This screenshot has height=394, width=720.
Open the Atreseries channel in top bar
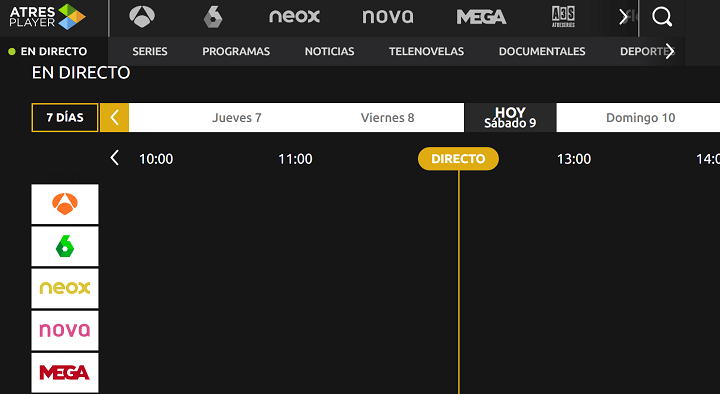[563, 17]
